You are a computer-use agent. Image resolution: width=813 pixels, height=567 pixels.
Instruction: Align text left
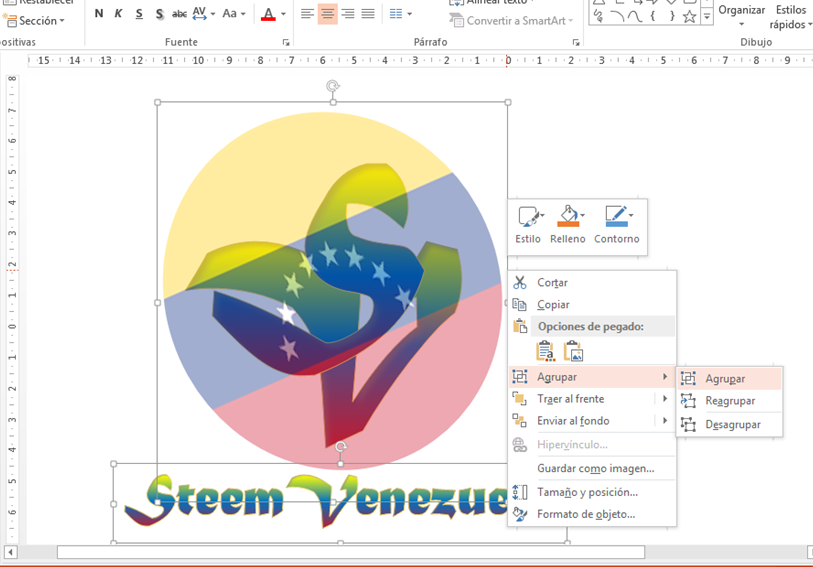[307, 14]
